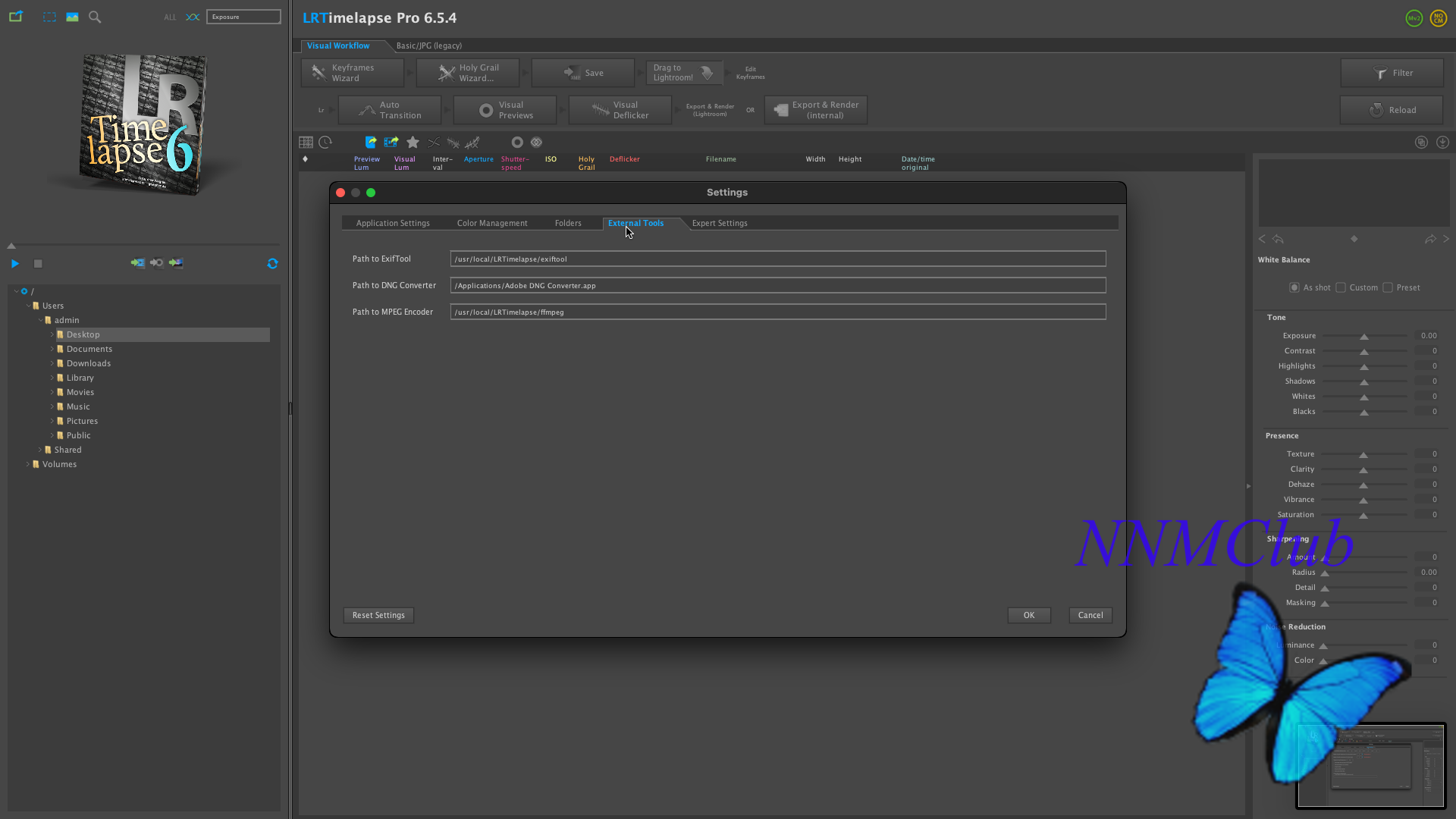The width and height of the screenshot is (1456, 819).
Task: Stop playback with the gray stop button
Action: [38, 263]
